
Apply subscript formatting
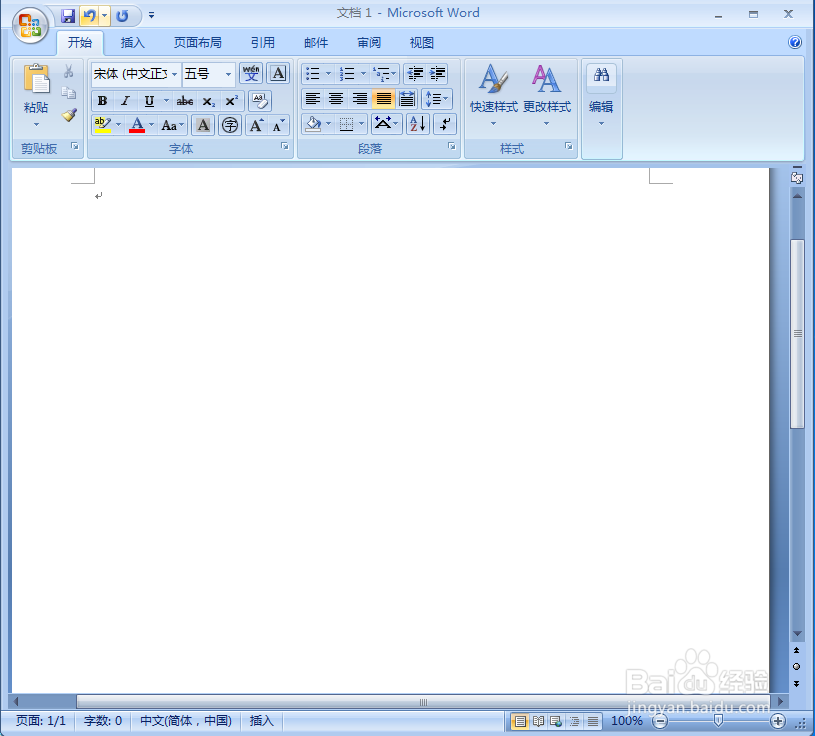click(x=208, y=101)
